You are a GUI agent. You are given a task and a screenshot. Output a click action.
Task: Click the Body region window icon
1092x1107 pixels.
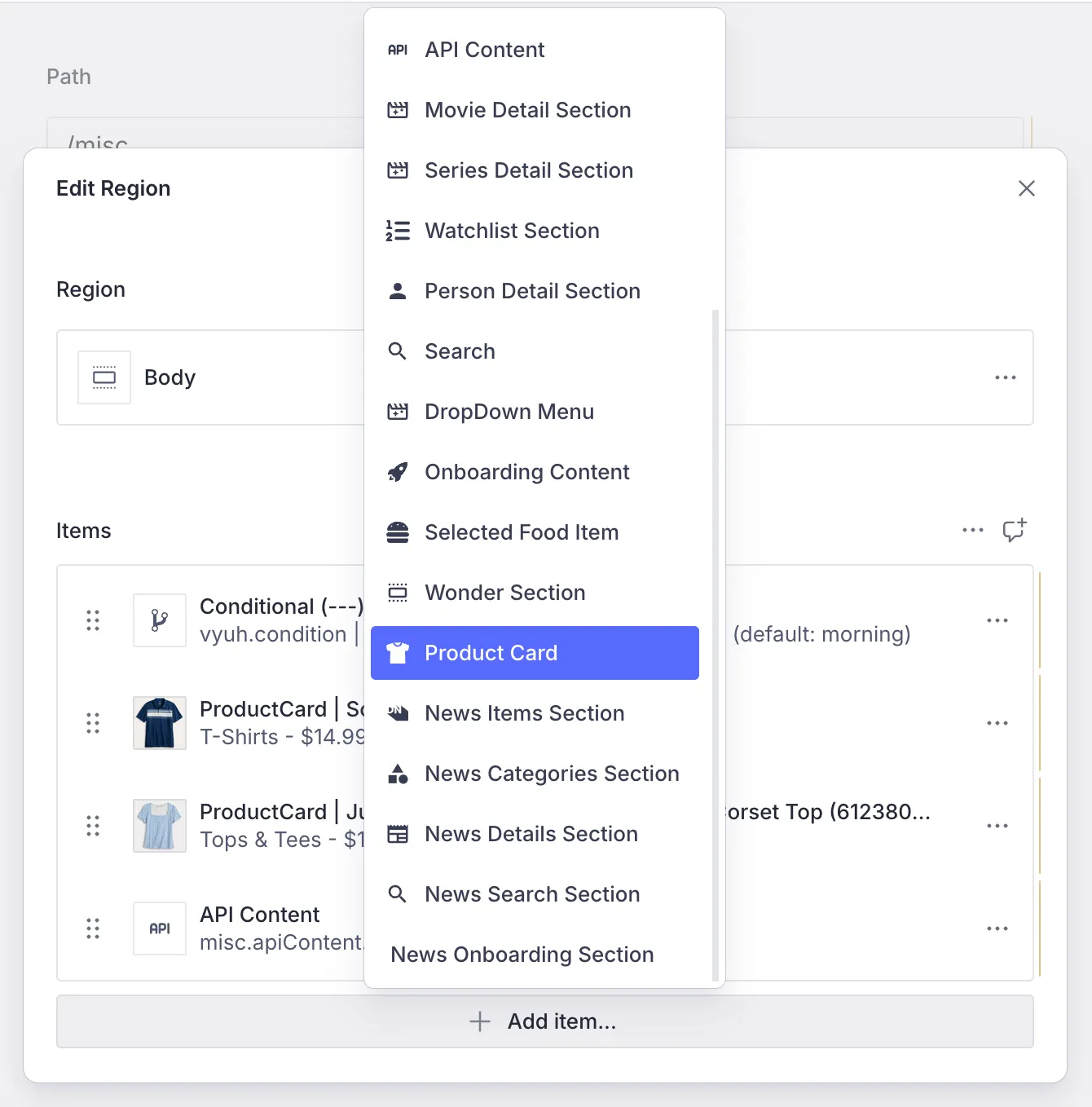[x=104, y=377]
